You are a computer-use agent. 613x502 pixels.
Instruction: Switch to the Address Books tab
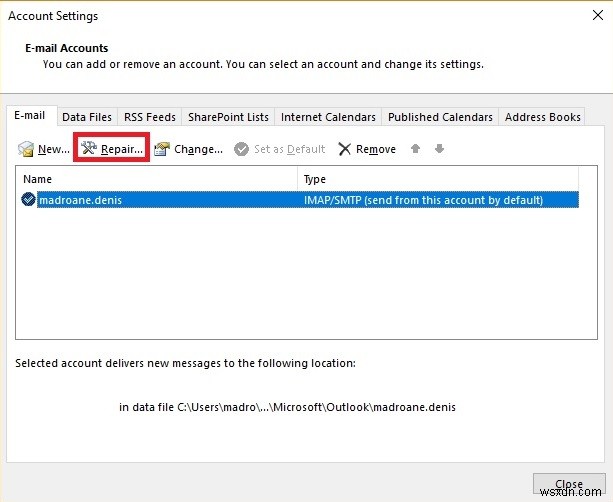[542, 117]
